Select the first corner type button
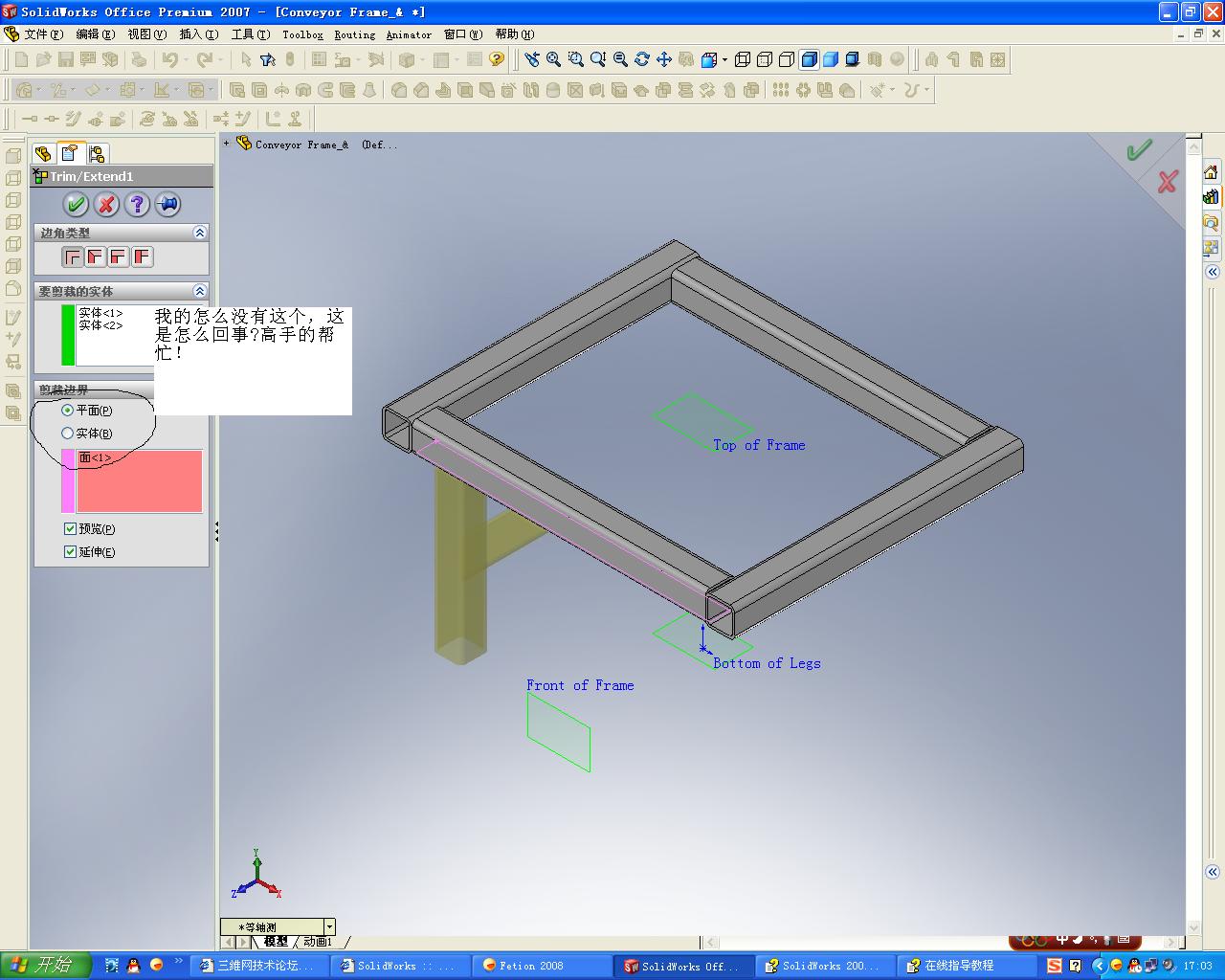Image resolution: width=1225 pixels, height=980 pixels. pos(73,256)
